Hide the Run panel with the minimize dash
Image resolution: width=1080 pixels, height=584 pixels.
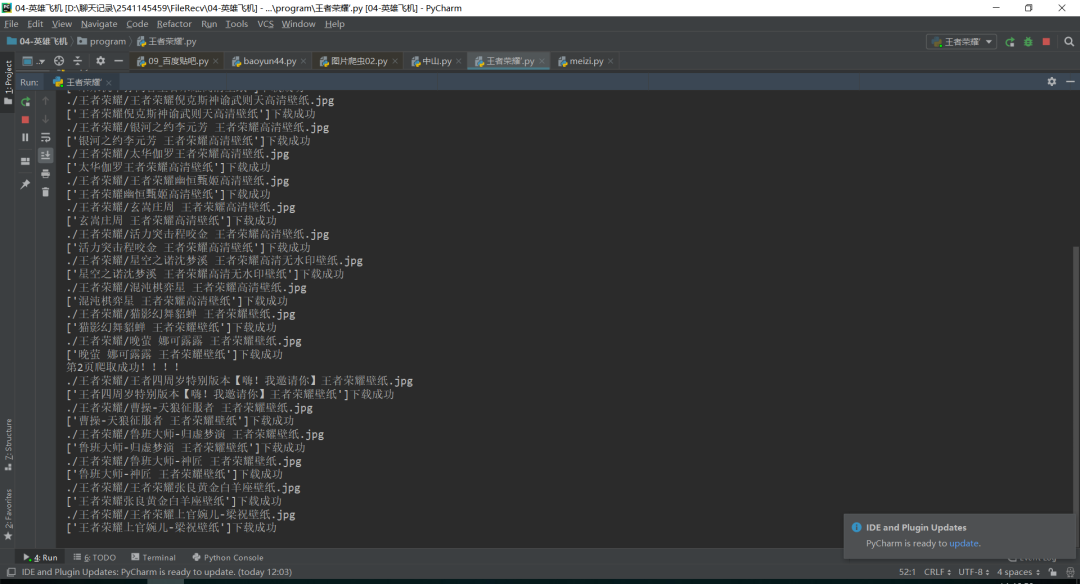pyautogui.click(x=1070, y=81)
